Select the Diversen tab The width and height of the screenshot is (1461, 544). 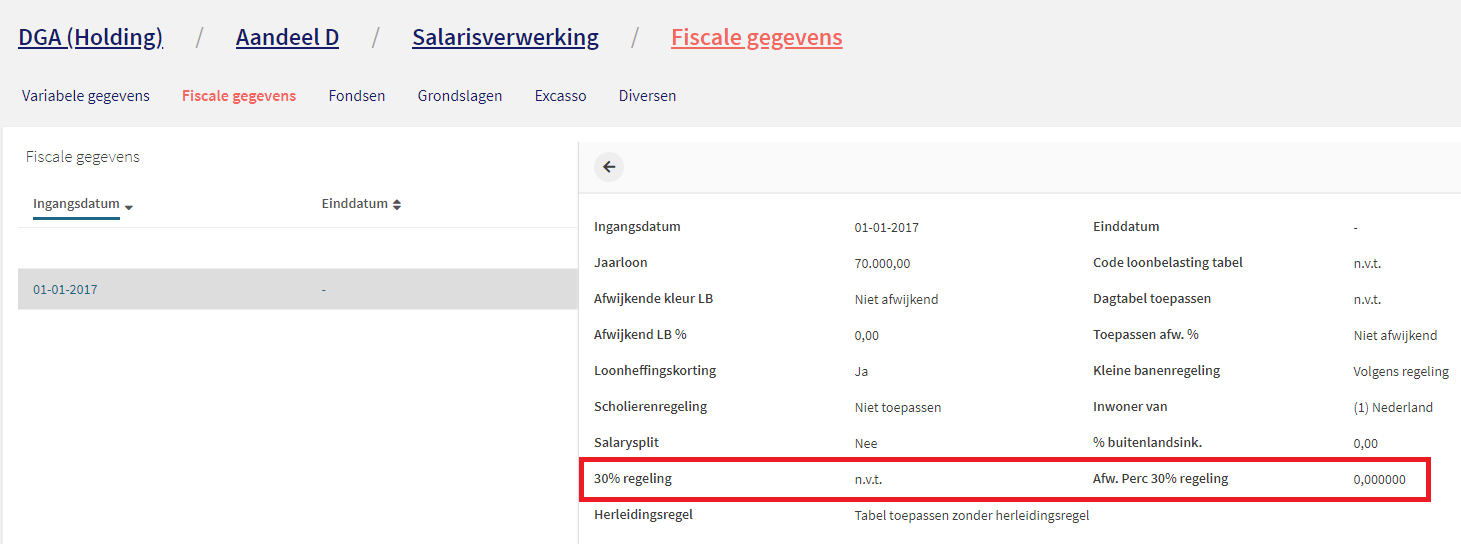pyautogui.click(x=647, y=96)
